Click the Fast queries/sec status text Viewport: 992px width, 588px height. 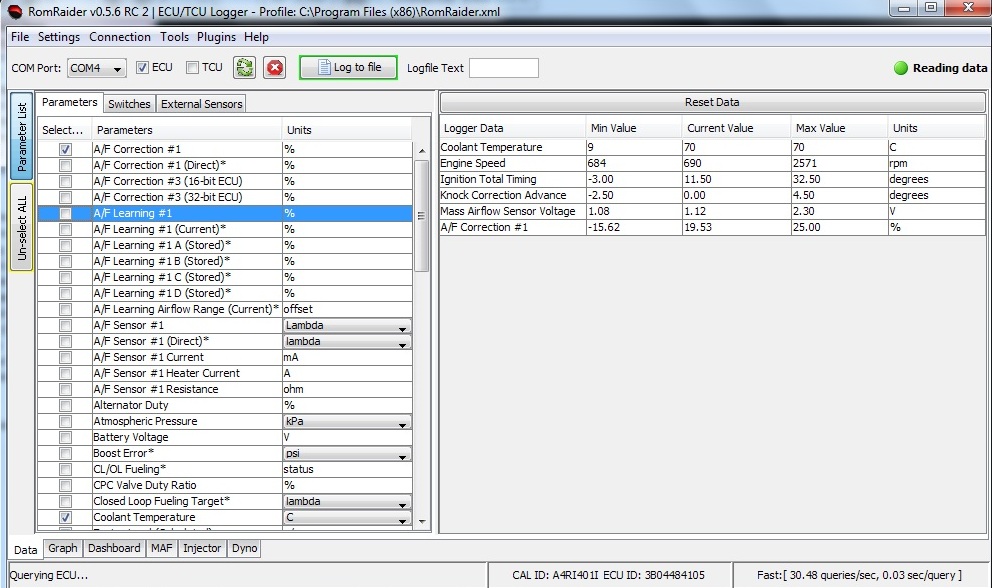[x=859, y=575]
